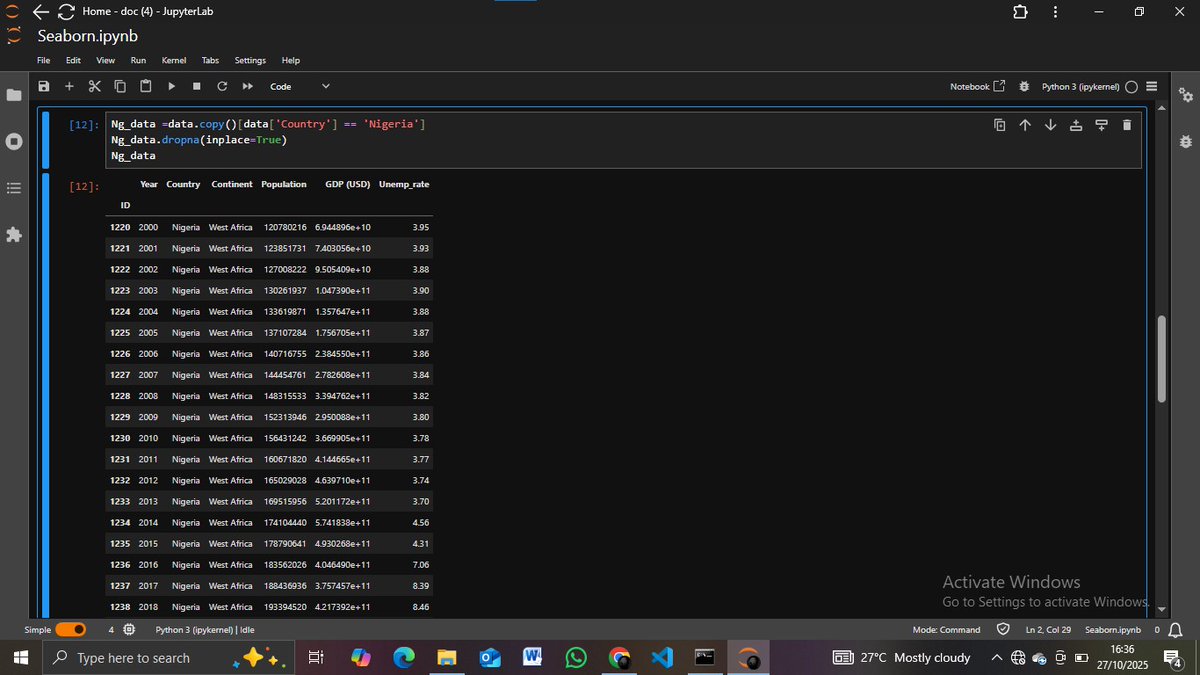Paste cell from clipboard icon
This screenshot has width=1200, height=675.
146,86
